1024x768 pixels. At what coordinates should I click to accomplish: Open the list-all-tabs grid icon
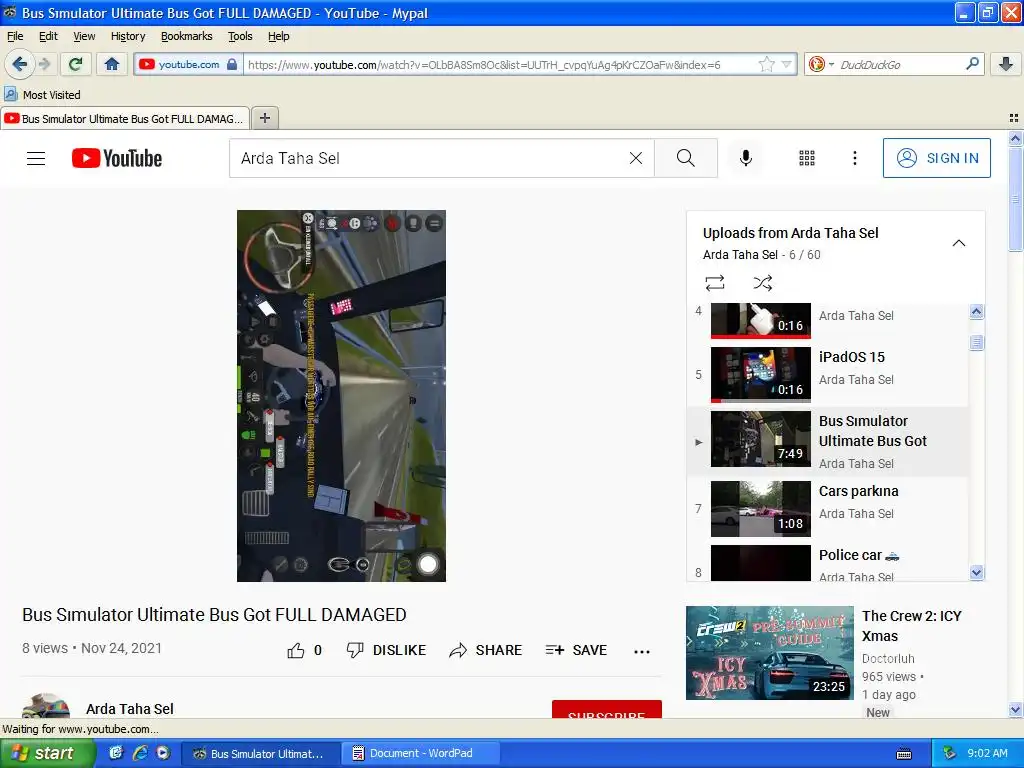[1014, 118]
